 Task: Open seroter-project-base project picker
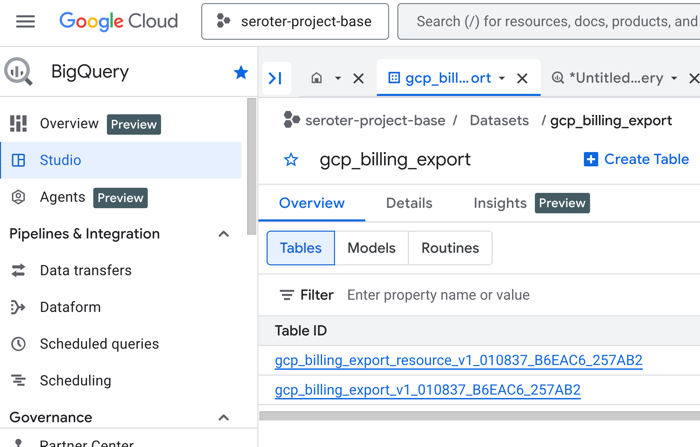(295, 21)
